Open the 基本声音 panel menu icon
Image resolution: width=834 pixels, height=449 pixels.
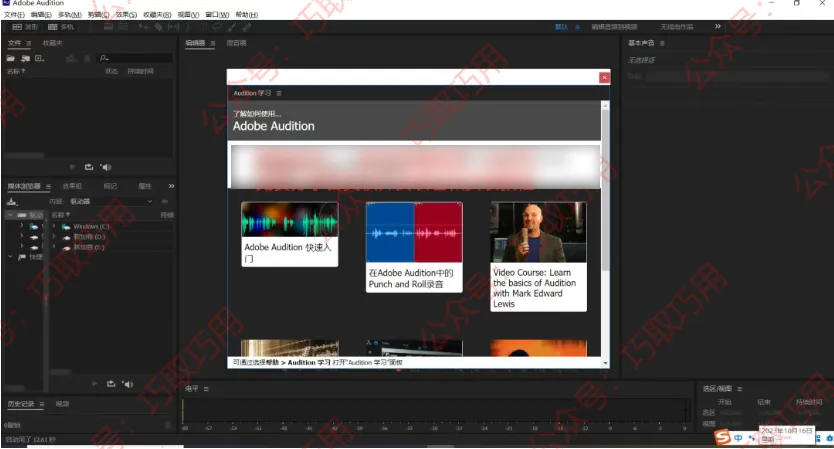click(x=662, y=43)
